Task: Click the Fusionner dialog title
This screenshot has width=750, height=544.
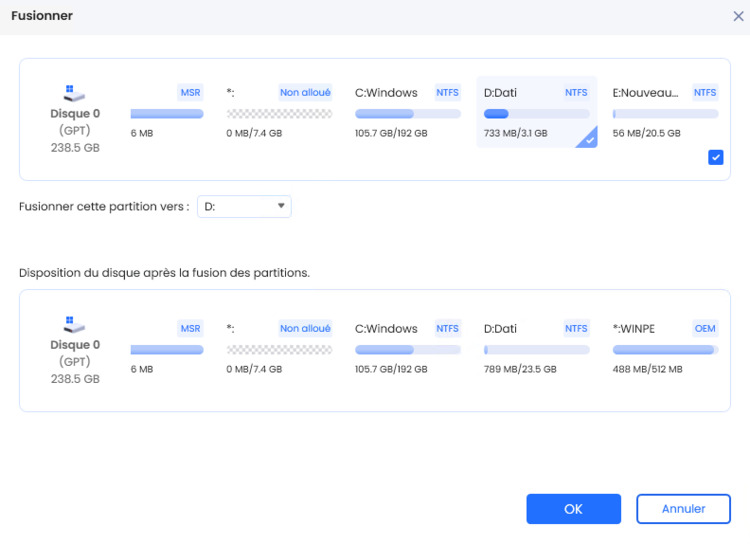Action: pos(42,16)
